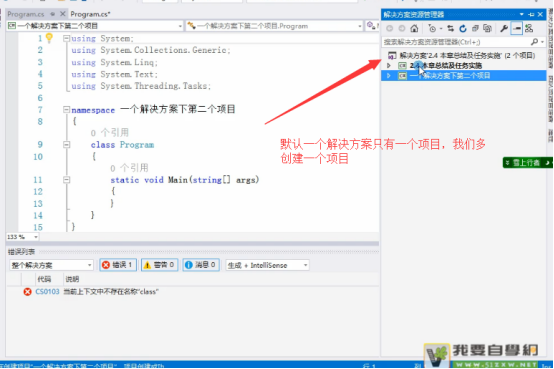The width and height of the screenshot is (554, 369).
Task: Click 'namespace' keyword on line 7
Action: pyautogui.click(x=93, y=110)
